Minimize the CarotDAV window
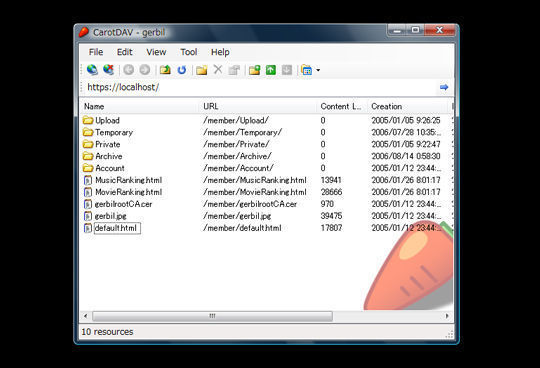 click(397, 30)
